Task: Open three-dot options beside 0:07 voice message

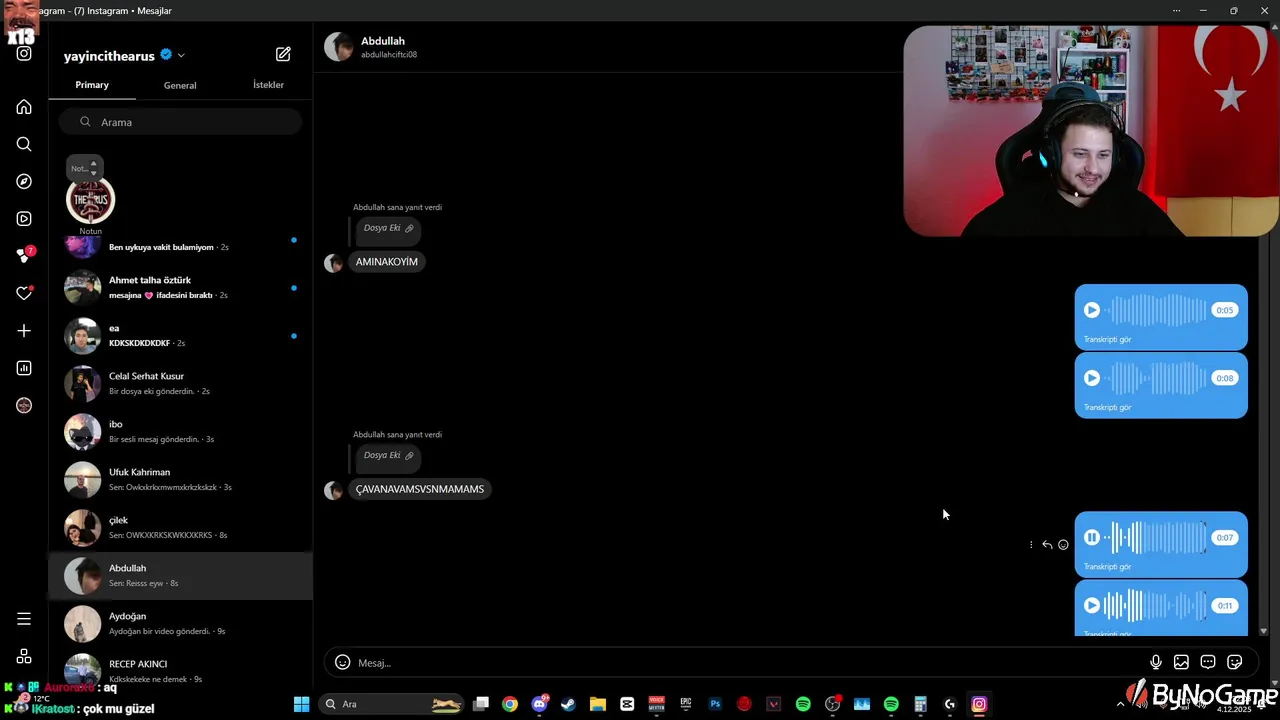Action: click(1031, 545)
